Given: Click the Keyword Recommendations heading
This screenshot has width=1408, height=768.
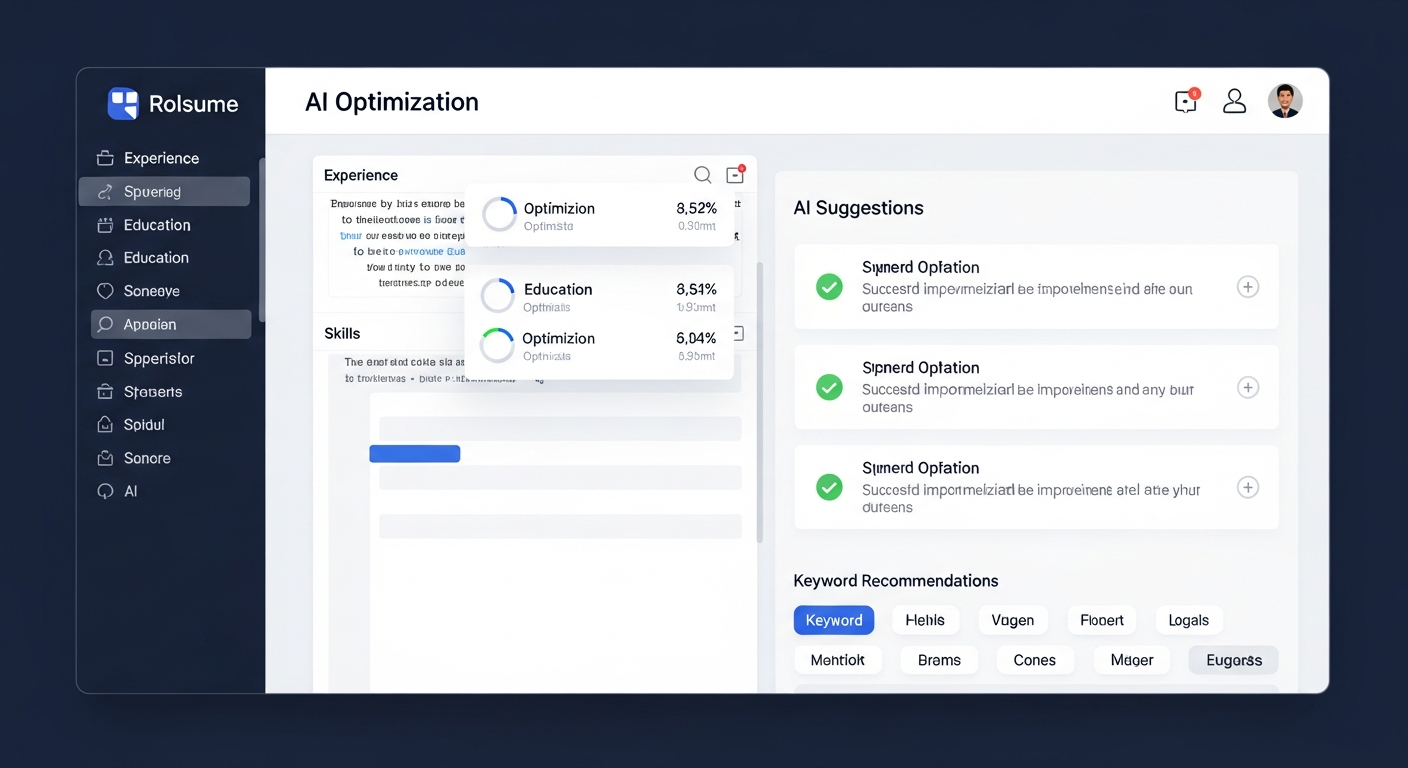Looking at the screenshot, I should 896,581.
